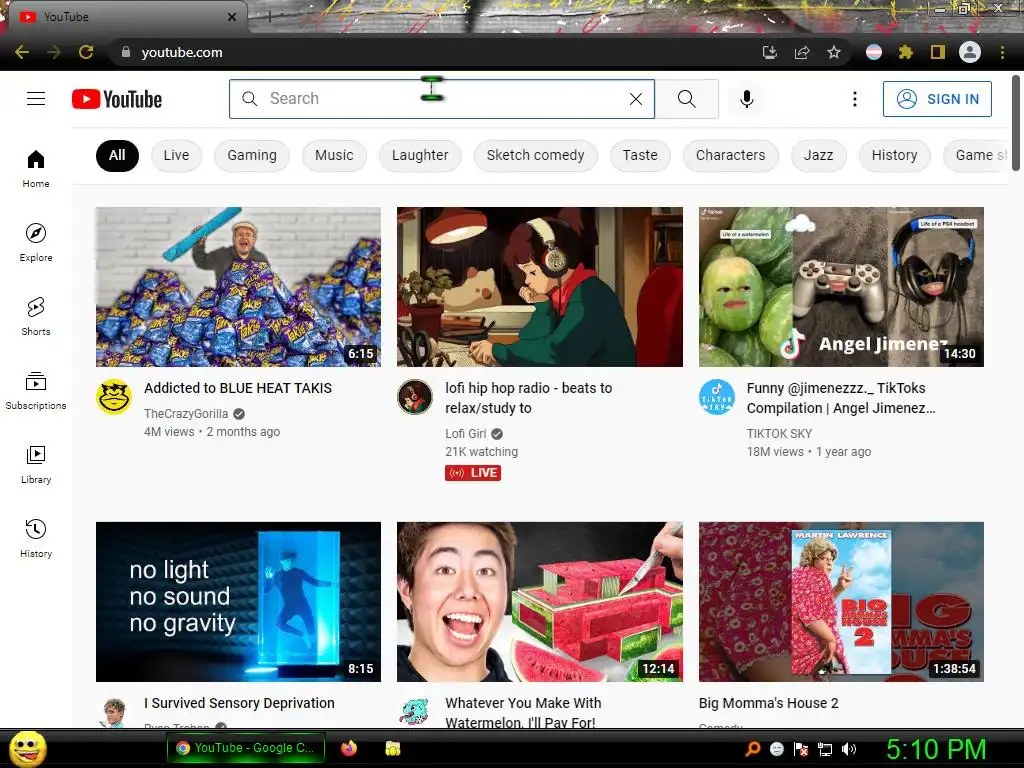Open Subscriptions in sidebar
The height and width of the screenshot is (768, 1024).
36,391
